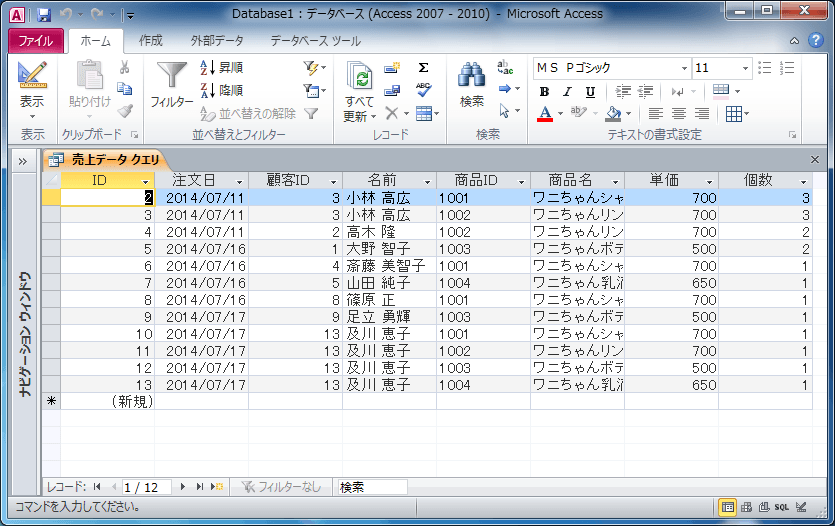The height and width of the screenshot is (526, 835).
Task: Open the 注文日 column dropdown arrow
Action: (239, 182)
